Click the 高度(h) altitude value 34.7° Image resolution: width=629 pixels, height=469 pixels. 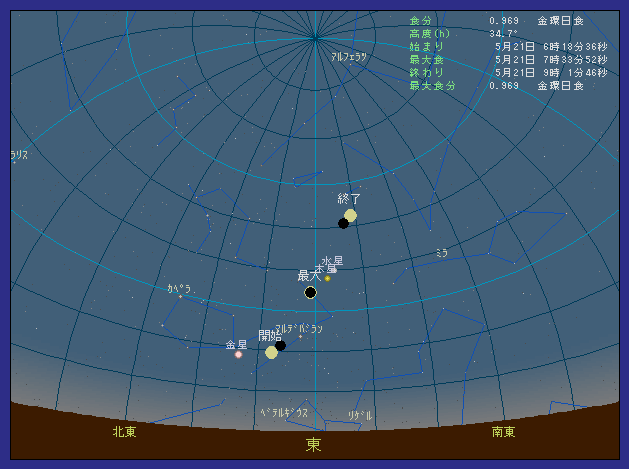point(503,33)
